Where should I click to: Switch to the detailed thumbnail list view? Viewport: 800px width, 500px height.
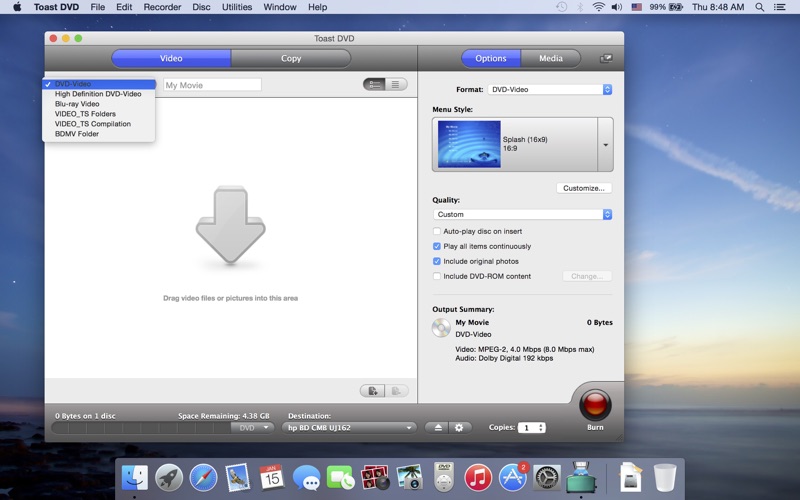click(374, 85)
